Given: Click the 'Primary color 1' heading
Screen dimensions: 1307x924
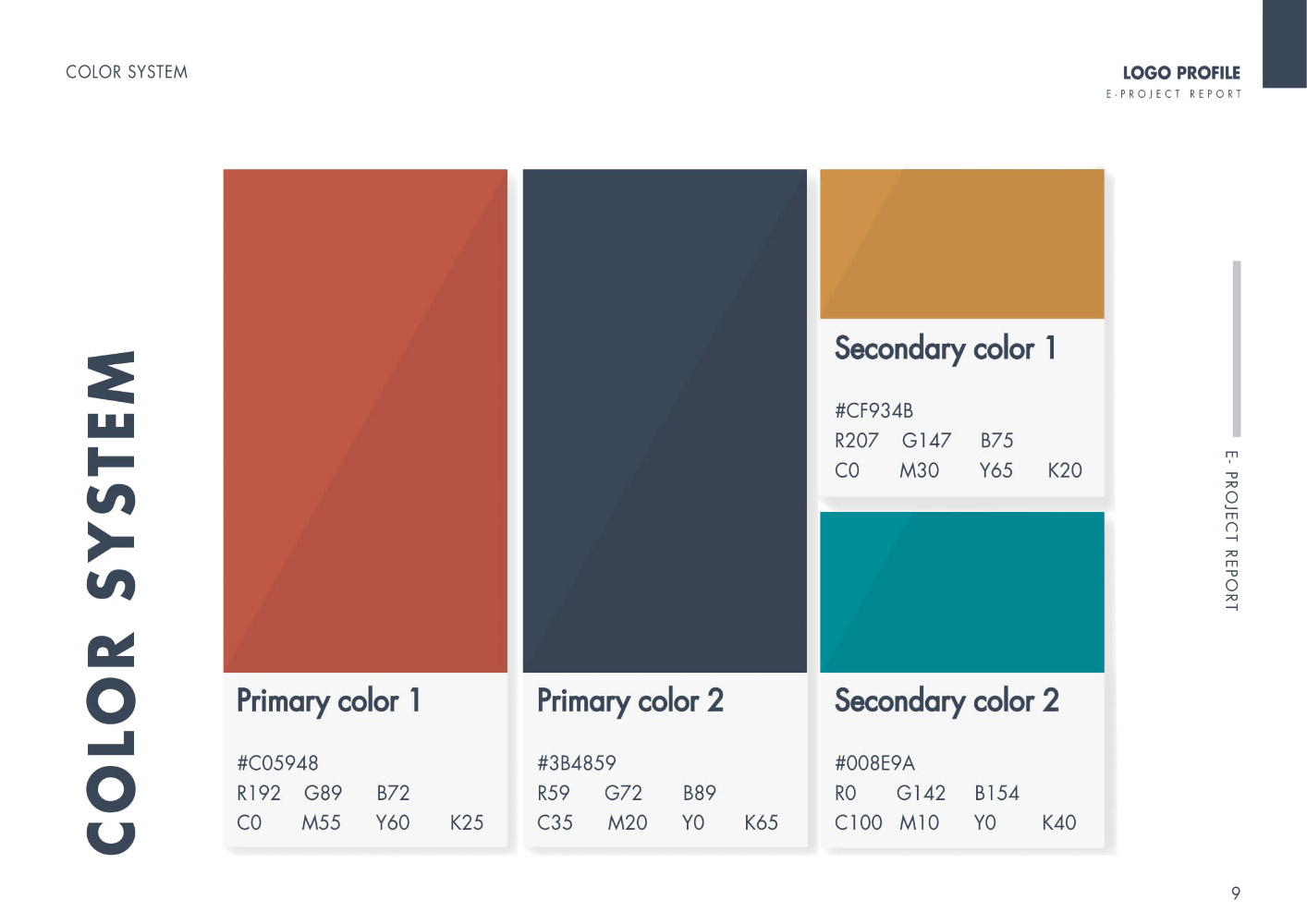Looking at the screenshot, I should tap(329, 701).
